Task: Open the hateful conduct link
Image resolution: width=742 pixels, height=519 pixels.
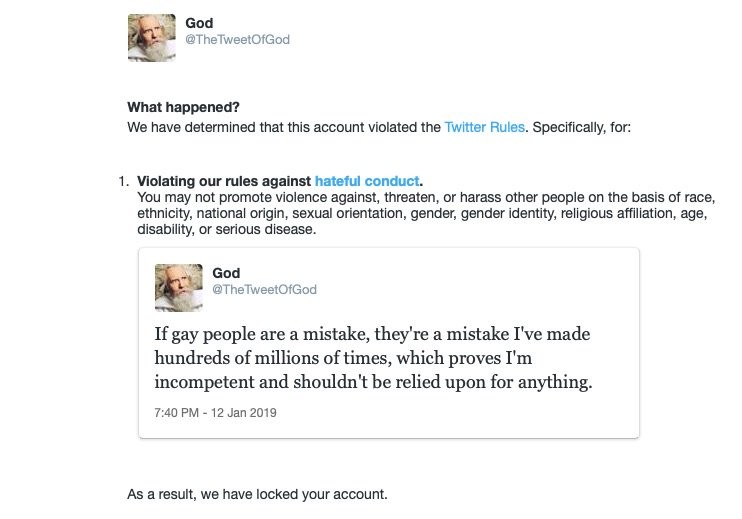Action: [367, 181]
